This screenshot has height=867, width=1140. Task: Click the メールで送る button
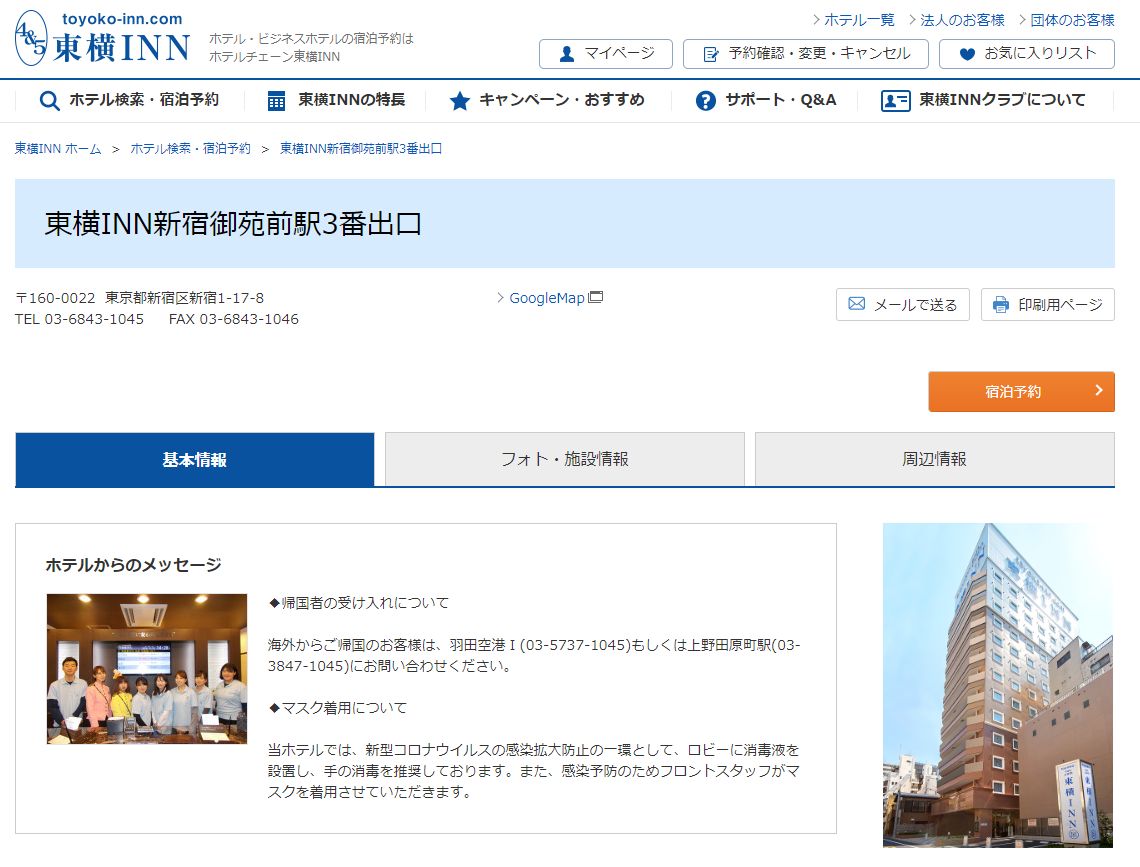(x=902, y=305)
